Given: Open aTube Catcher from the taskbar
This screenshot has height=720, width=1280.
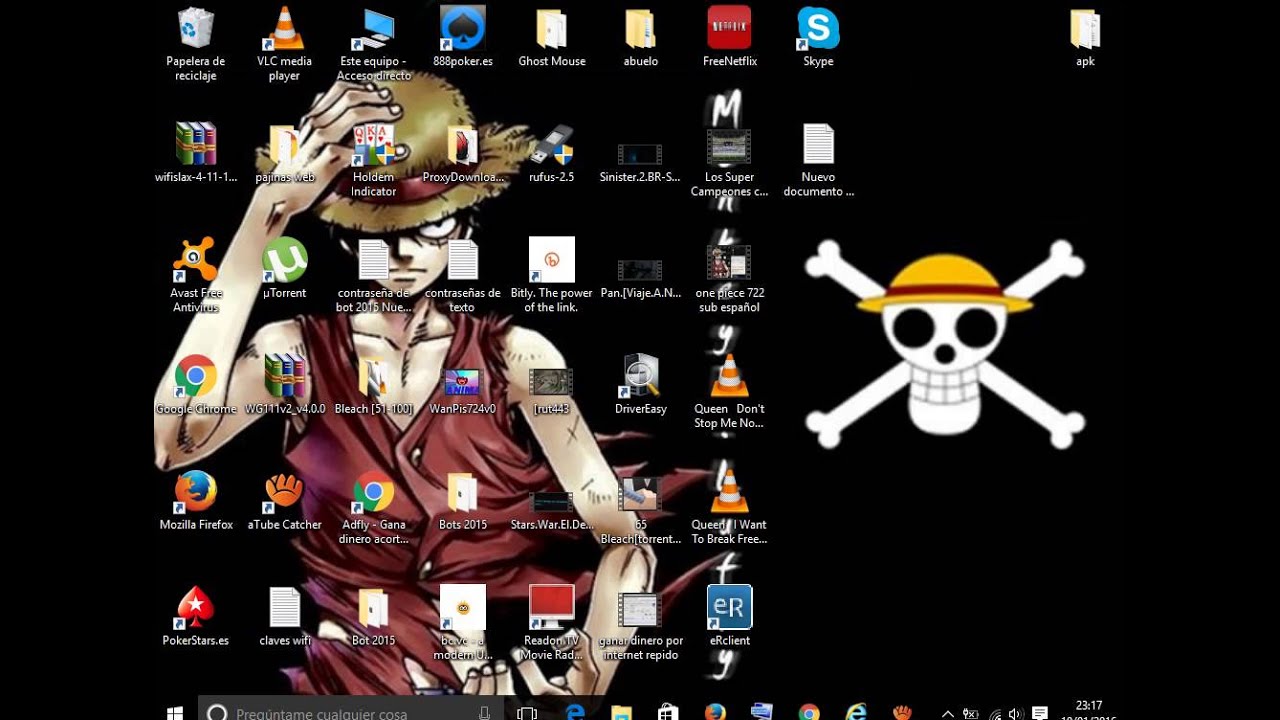Looking at the screenshot, I should pos(903,713).
